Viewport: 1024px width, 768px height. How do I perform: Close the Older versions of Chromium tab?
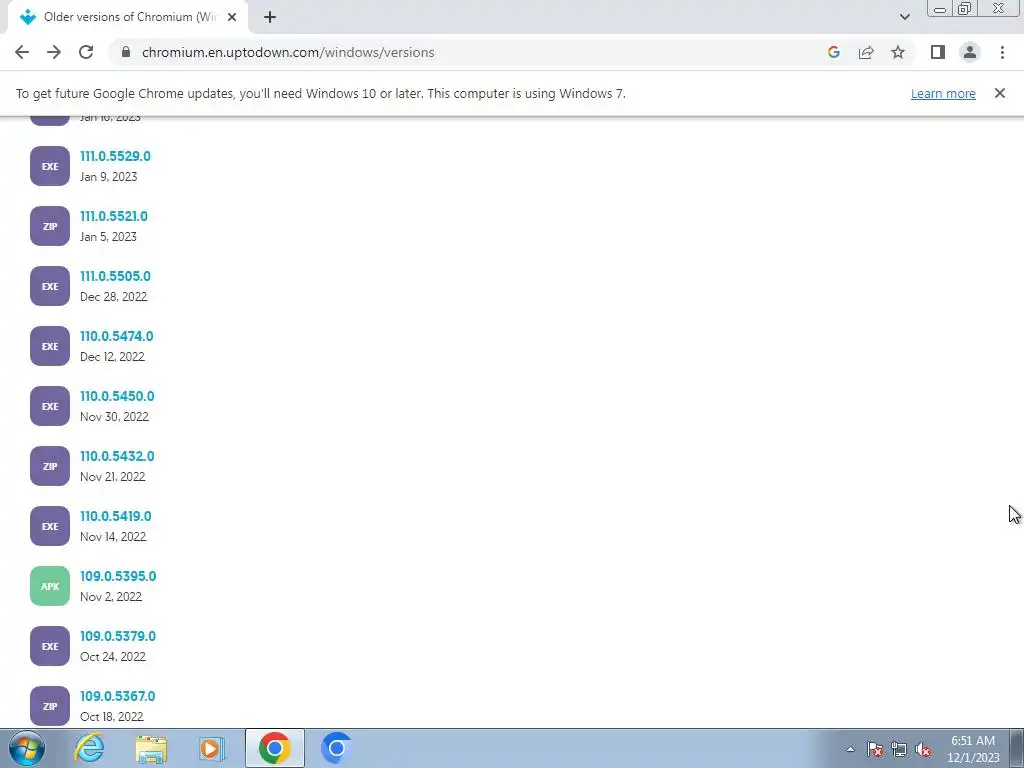(x=232, y=17)
